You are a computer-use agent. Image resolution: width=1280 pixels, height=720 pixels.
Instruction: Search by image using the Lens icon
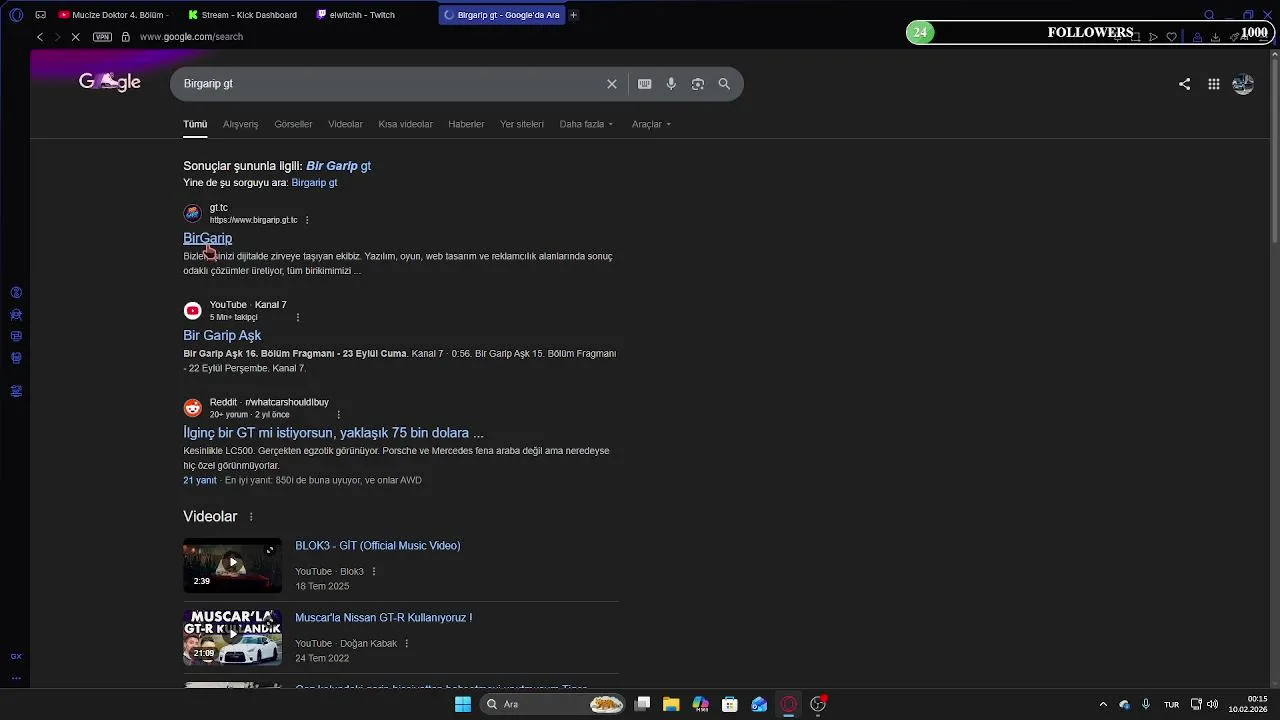click(698, 84)
